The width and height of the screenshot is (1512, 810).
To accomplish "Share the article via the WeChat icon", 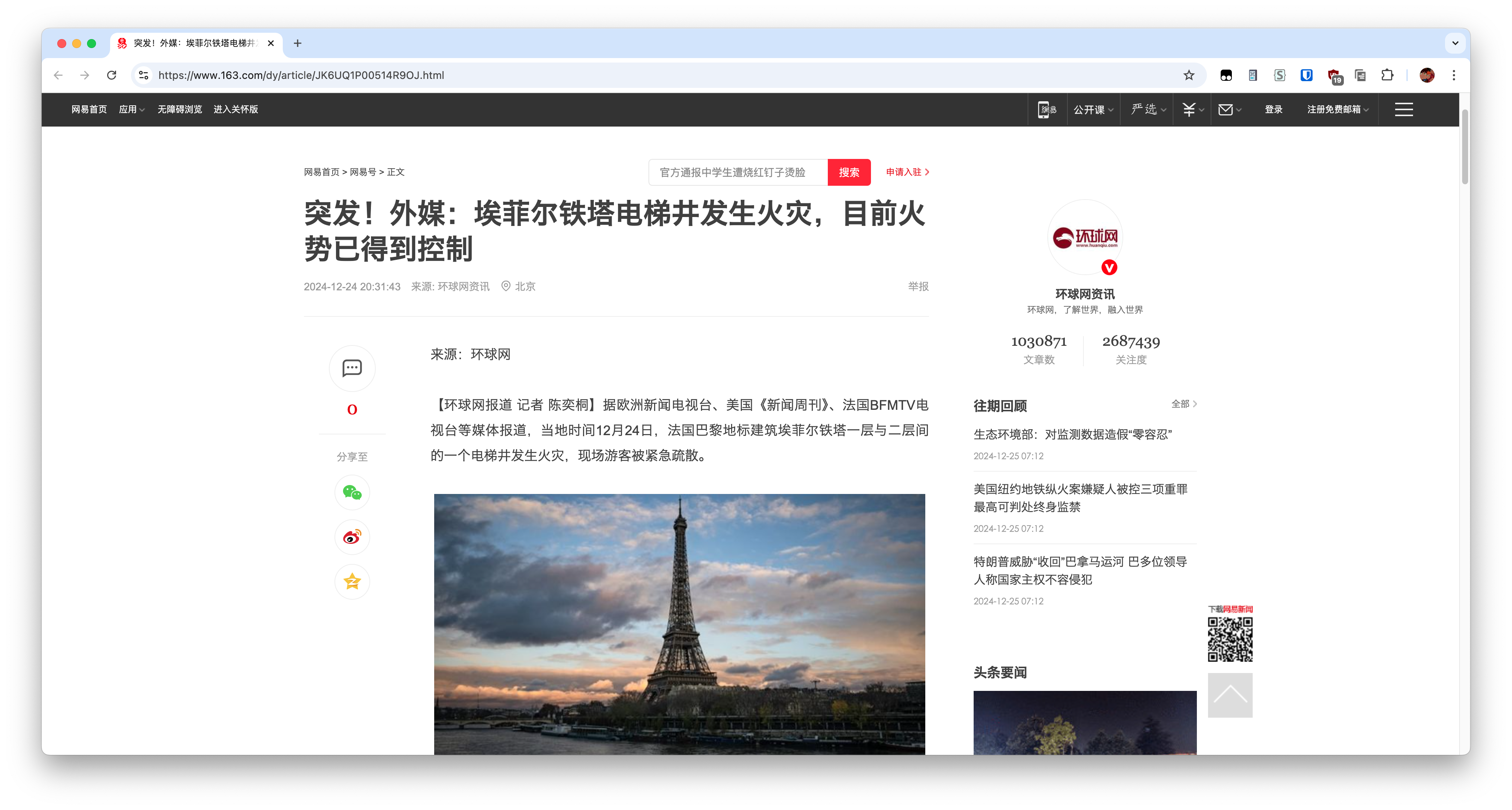I will (x=352, y=492).
